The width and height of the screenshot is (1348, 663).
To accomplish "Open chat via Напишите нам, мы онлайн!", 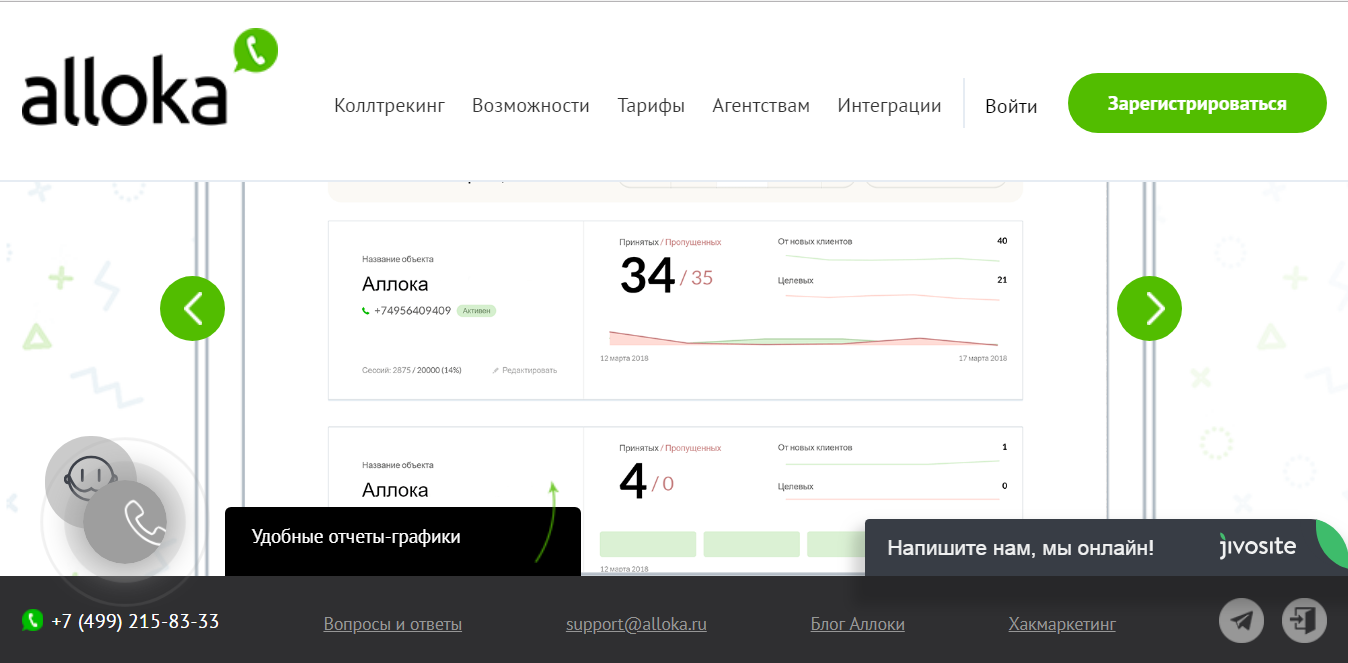I will click(1020, 547).
